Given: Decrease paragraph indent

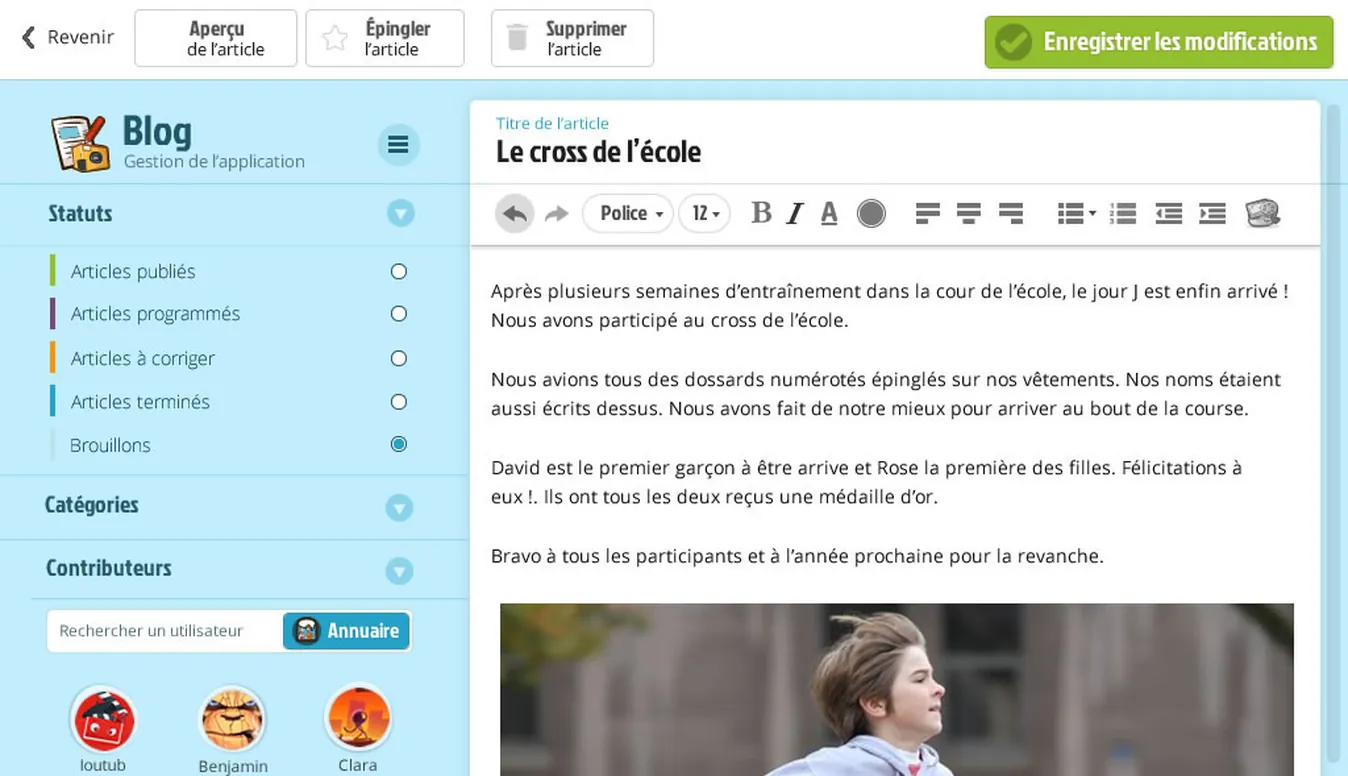Looking at the screenshot, I should pyautogui.click(x=1168, y=213).
